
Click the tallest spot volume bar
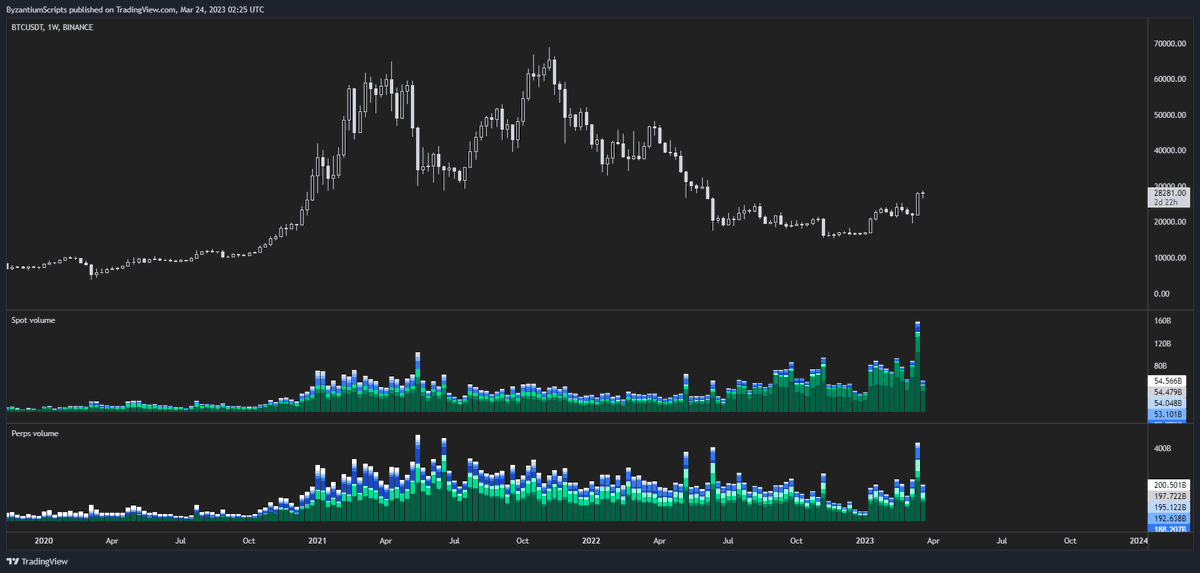pyautogui.click(x=917, y=367)
